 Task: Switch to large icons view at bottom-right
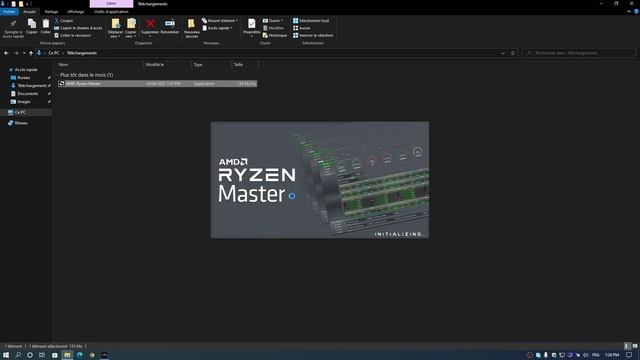tap(635, 346)
